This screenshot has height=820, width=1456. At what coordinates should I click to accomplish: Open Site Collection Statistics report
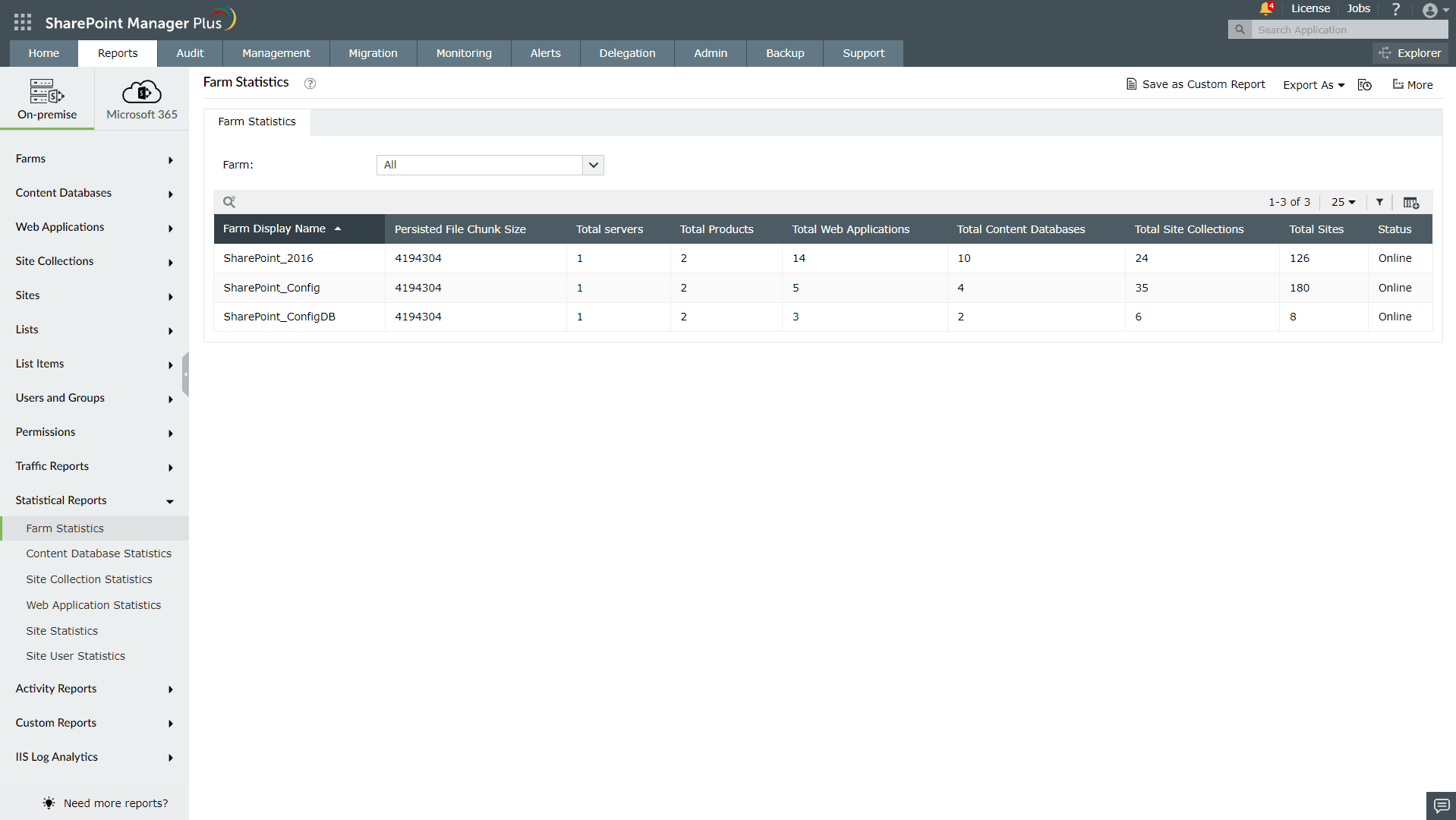(89, 579)
